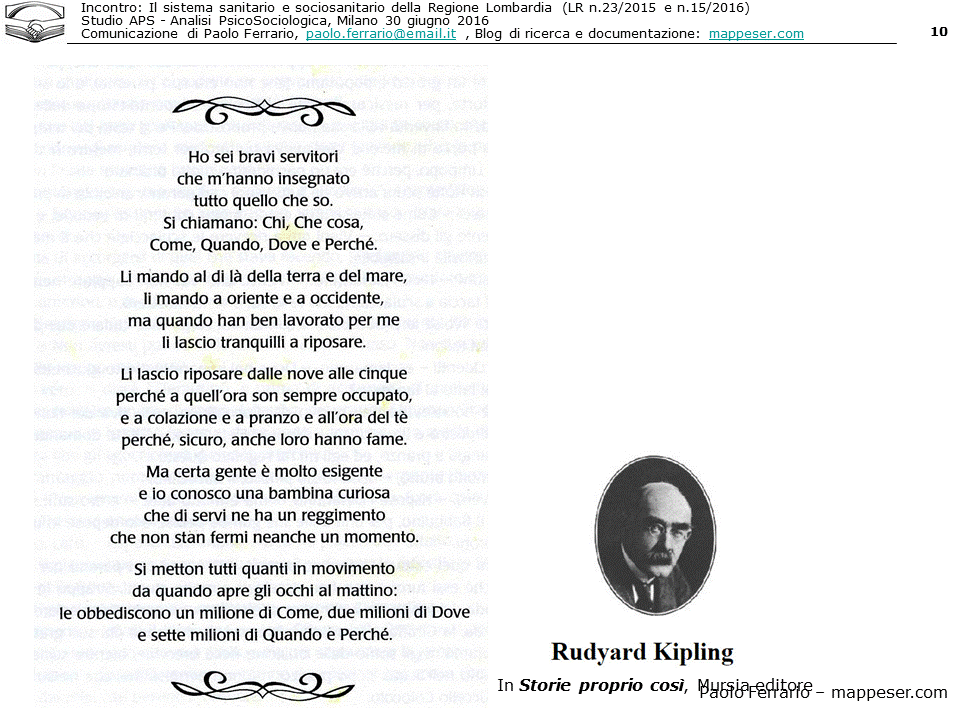Click the line 'Si metton tutti quanti in movimento'
This screenshot has height=720, width=960.
pos(263,569)
